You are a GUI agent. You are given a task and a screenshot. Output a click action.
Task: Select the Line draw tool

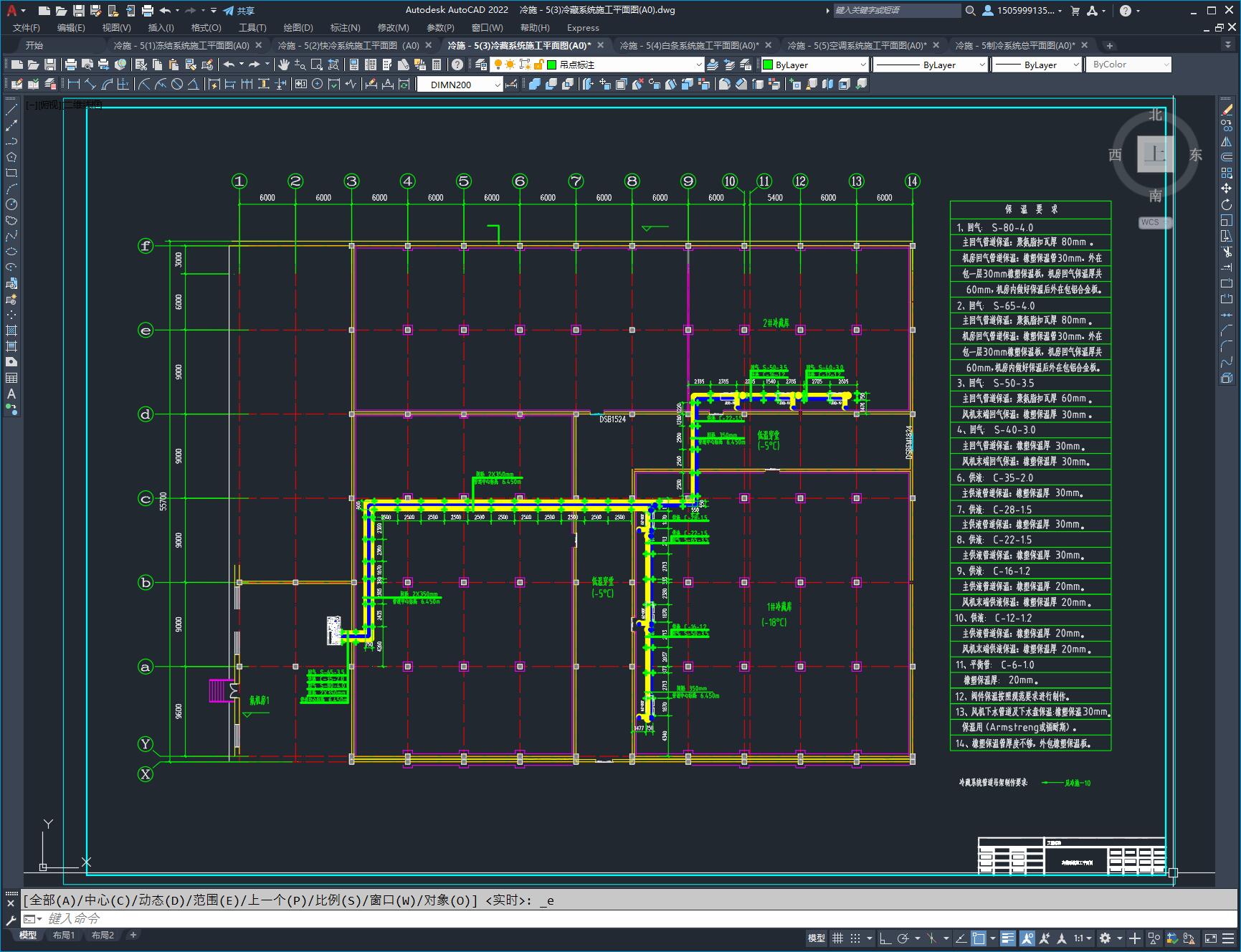11,110
